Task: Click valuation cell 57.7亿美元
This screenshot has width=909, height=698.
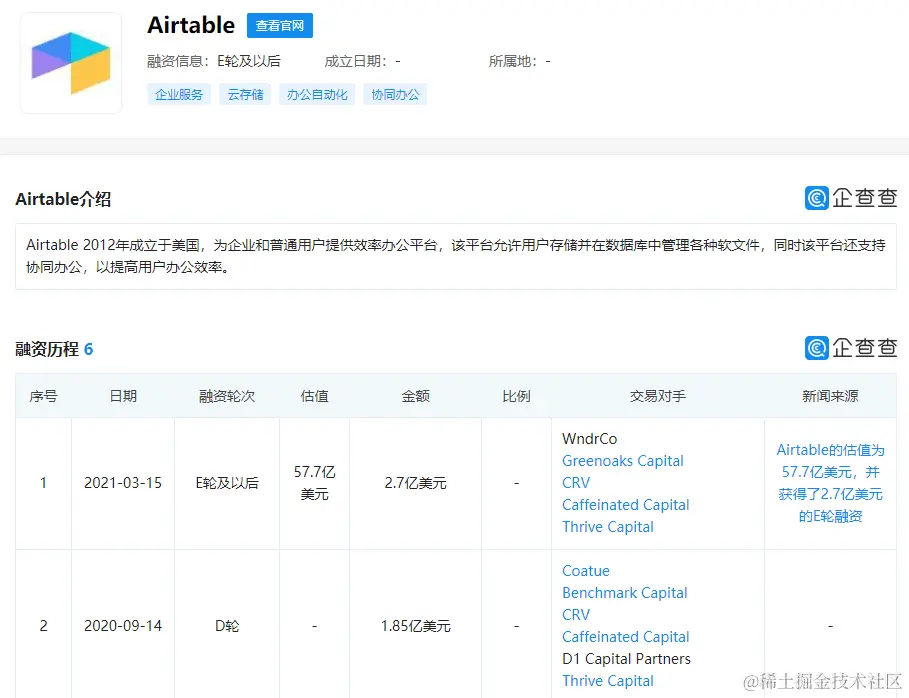Action: (x=314, y=483)
